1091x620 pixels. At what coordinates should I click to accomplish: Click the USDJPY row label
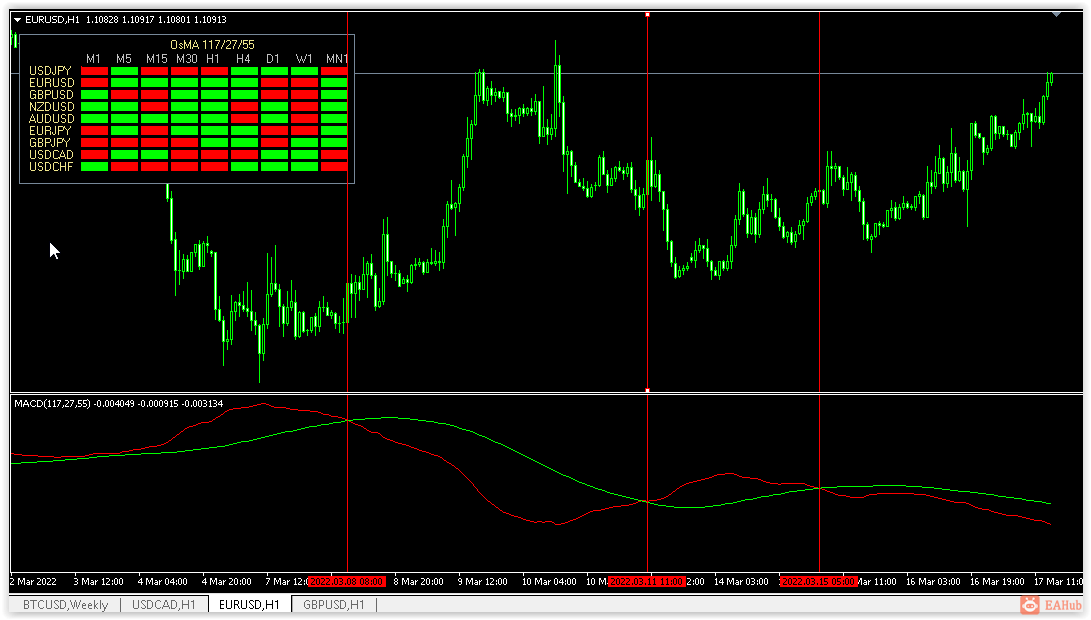50,71
